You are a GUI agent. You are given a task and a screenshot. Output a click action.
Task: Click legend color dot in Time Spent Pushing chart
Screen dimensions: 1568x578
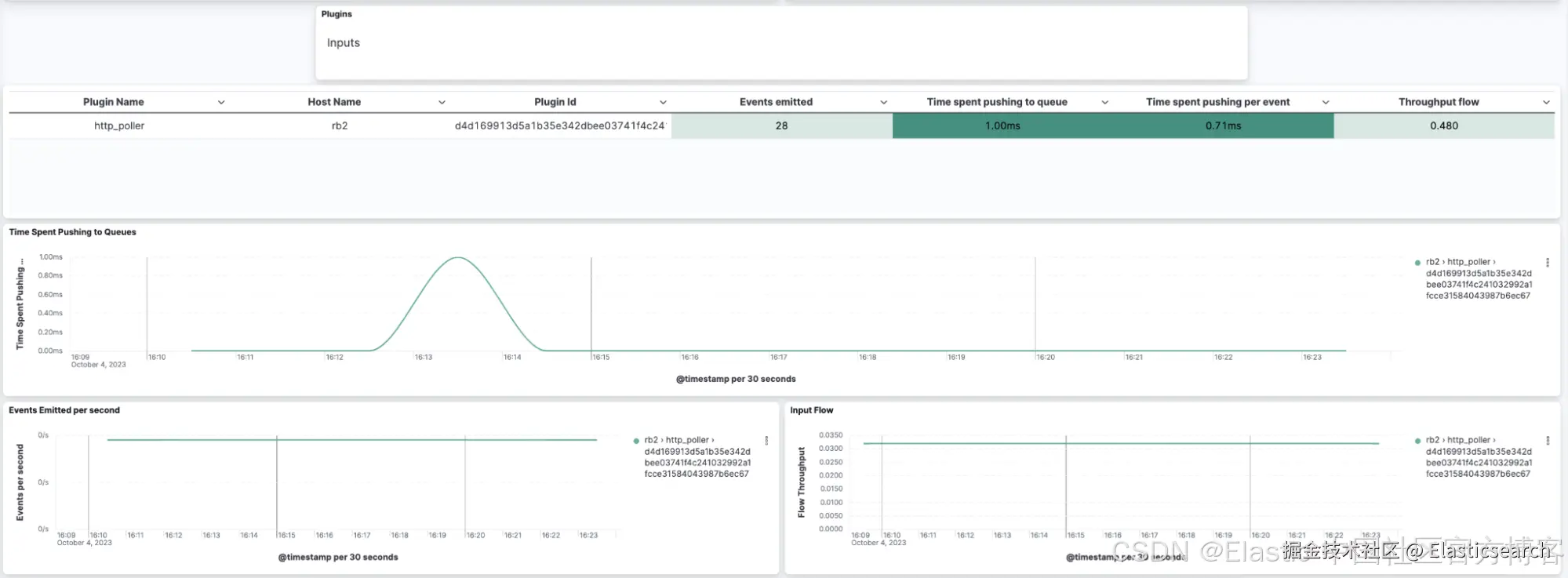[1417, 263]
